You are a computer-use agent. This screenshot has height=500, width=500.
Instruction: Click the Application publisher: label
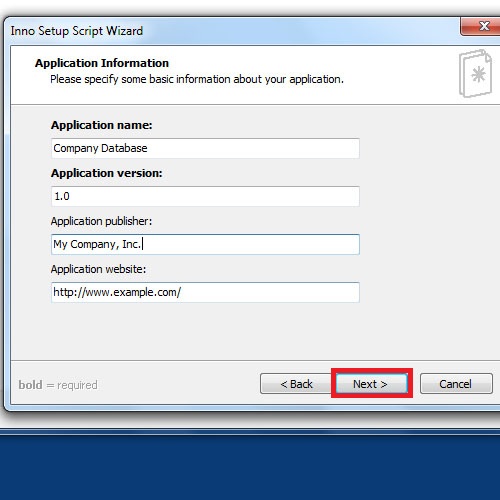(x=101, y=221)
